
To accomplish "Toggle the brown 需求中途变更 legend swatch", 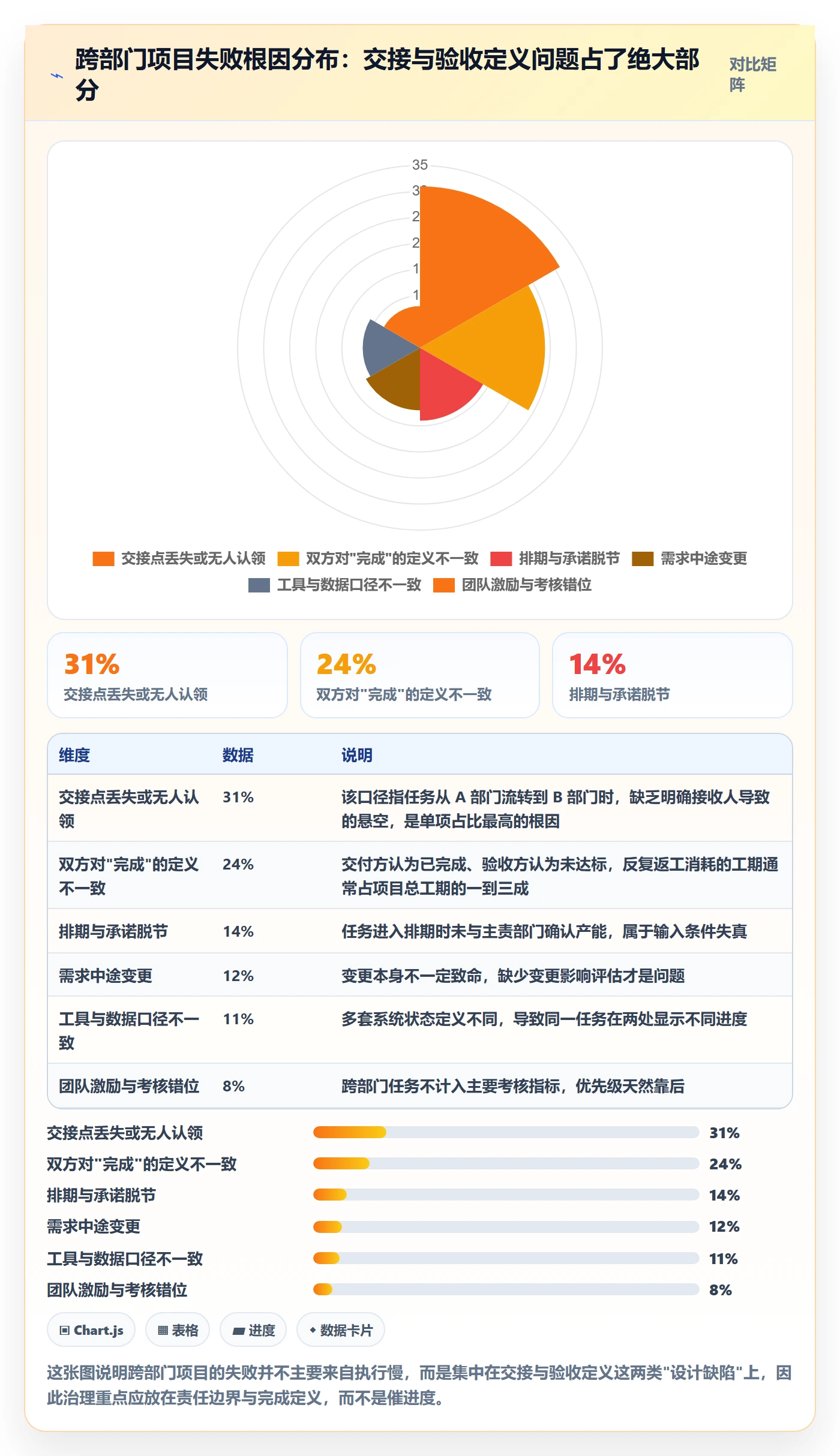I will 643,559.
